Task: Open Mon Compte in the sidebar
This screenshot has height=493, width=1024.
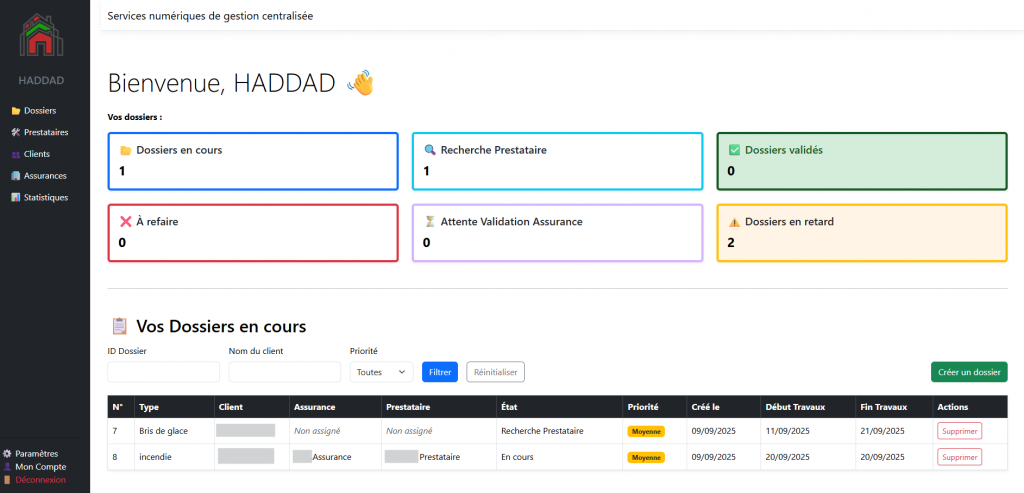Action: click(x=40, y=467)
